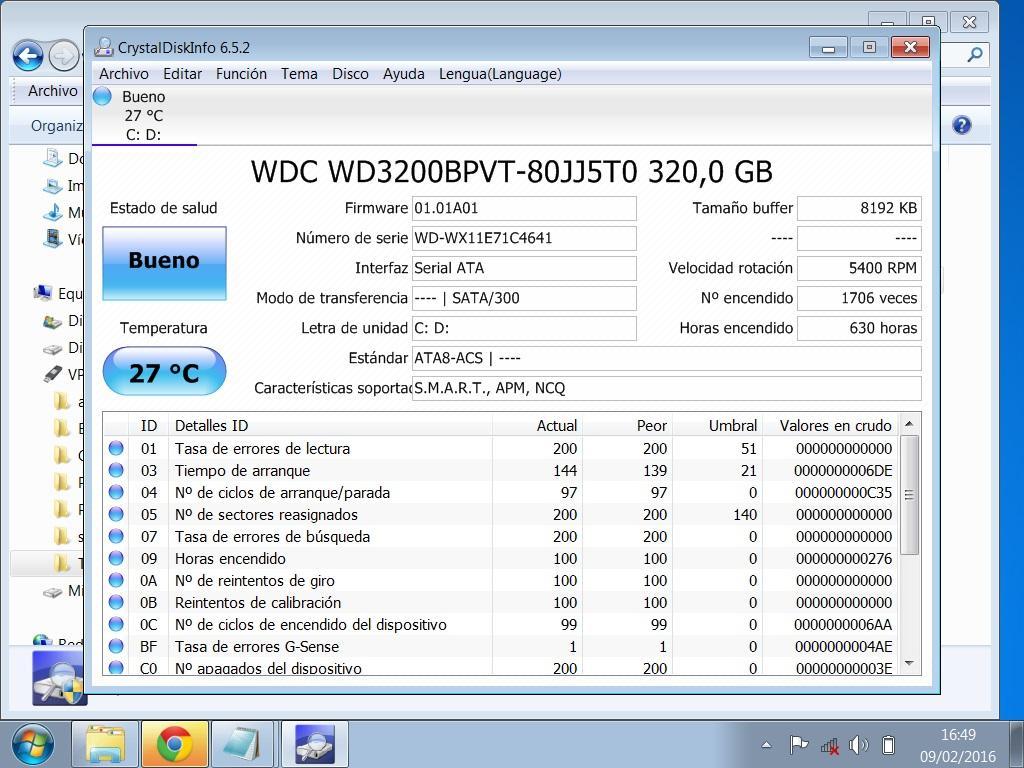This screenshot has height=768, width=1024.
Task: Click scroll up arrow in SMART attributes list
Action: pyautogui.click(x=909, y=424)
